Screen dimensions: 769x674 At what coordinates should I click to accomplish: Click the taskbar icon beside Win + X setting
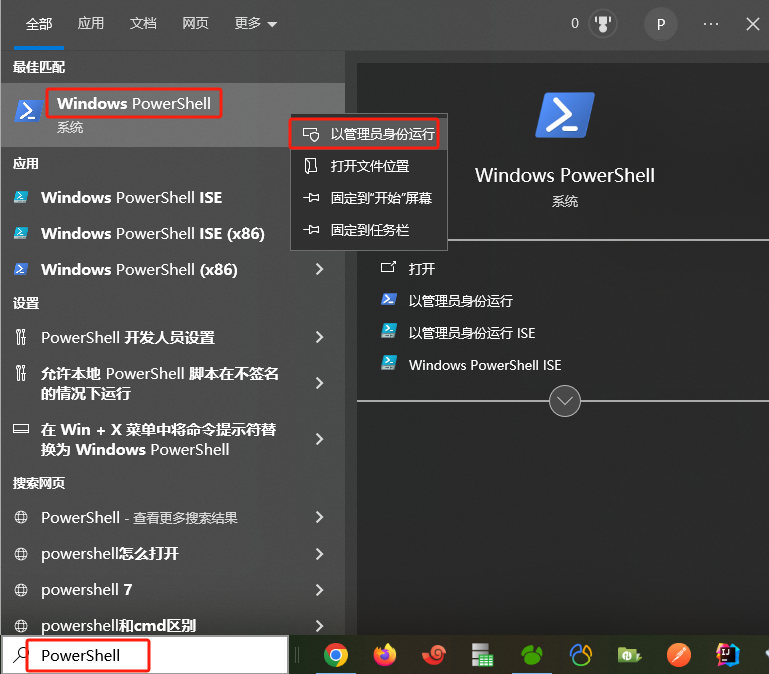[x=21, y=429]
